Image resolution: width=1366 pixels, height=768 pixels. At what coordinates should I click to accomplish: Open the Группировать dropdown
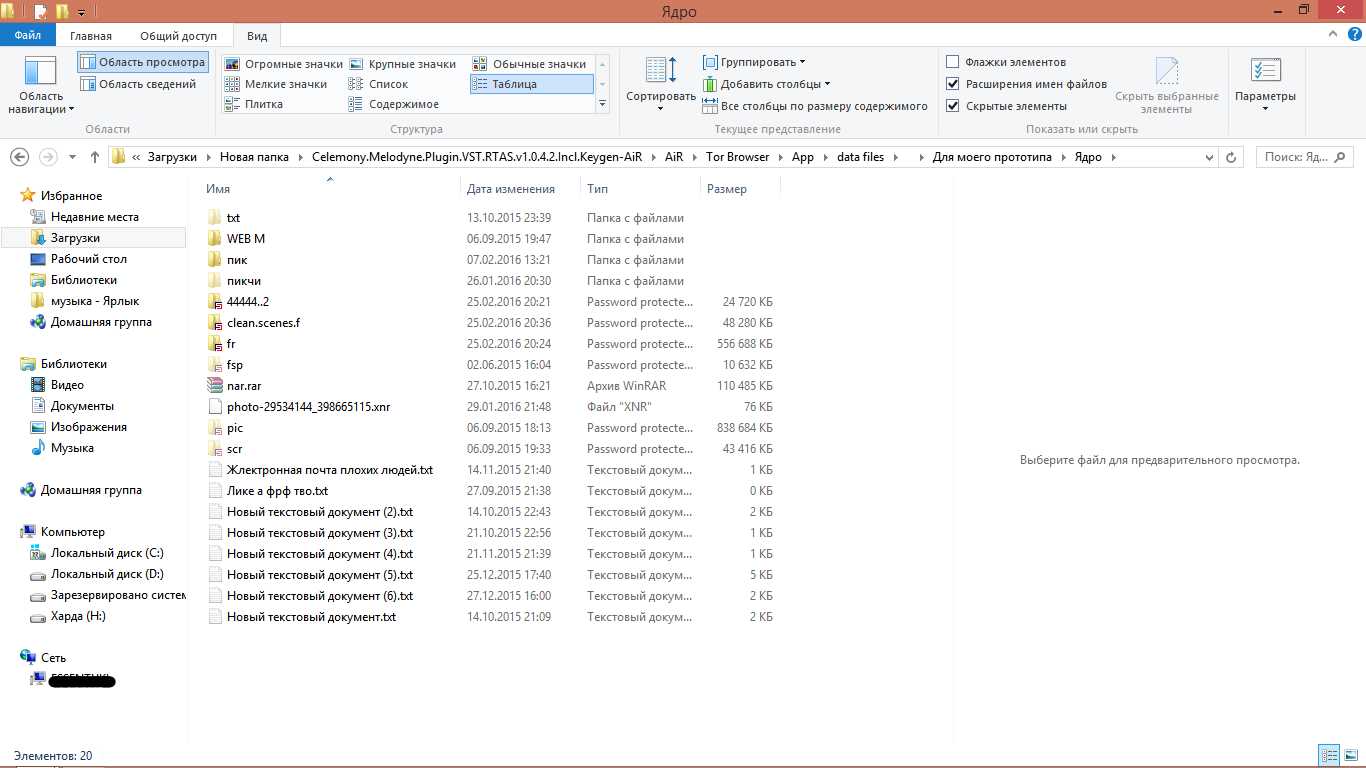click(754, 62)
